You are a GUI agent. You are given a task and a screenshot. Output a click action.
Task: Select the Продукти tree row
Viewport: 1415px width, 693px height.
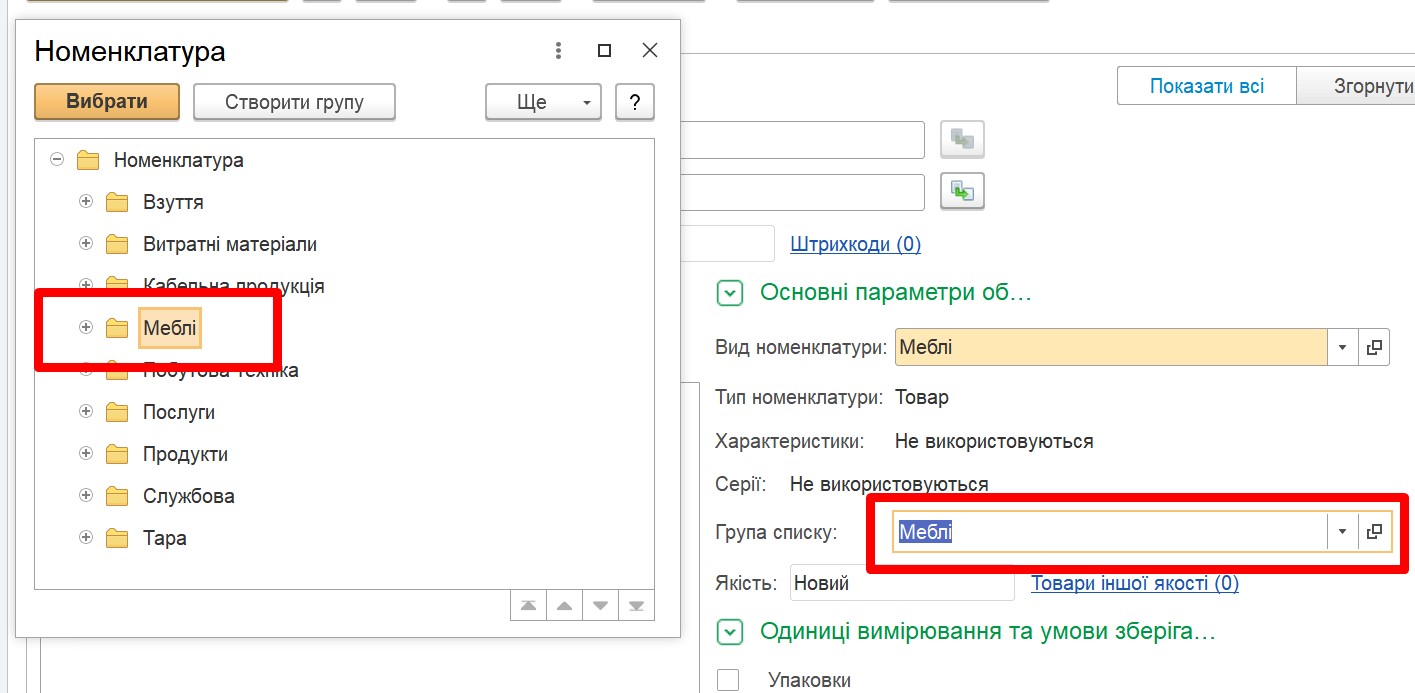[x=344, y=454]
